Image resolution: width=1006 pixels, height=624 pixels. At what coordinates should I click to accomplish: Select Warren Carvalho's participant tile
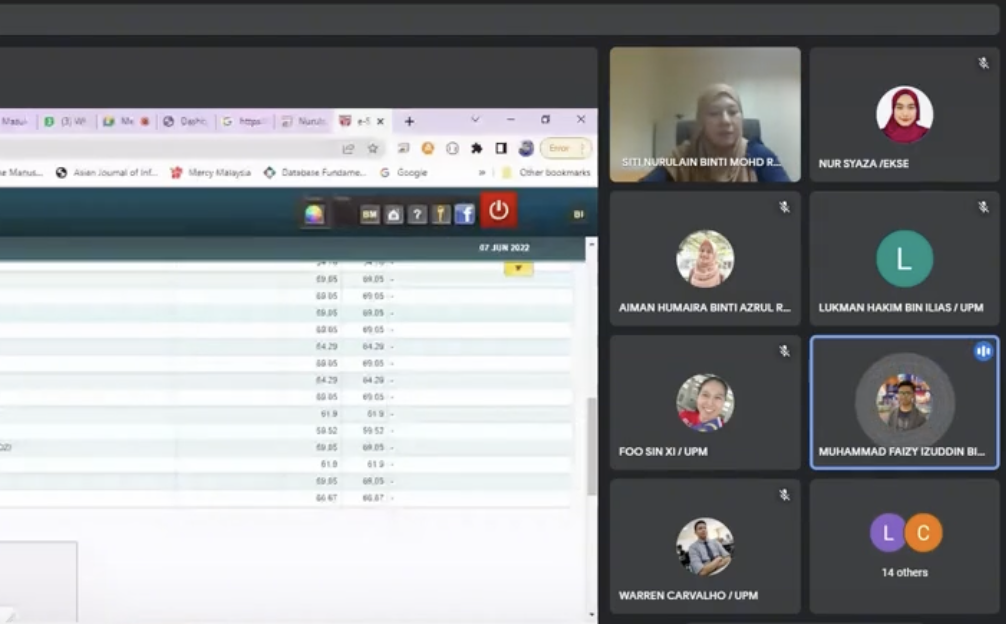click(704, 545)
